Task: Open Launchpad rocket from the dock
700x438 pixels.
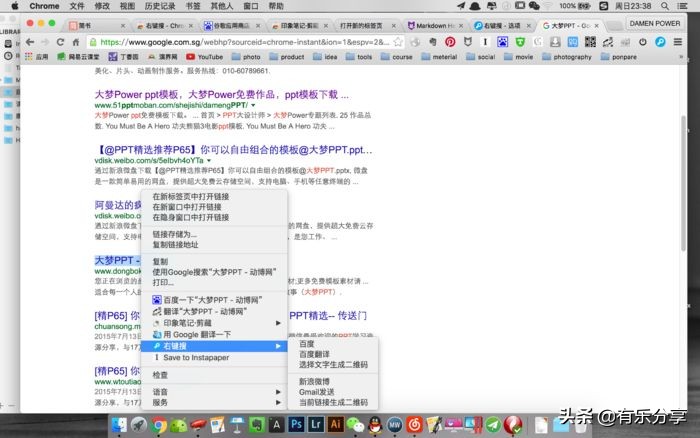Action: pyautogui.click(x=138, y=425)
